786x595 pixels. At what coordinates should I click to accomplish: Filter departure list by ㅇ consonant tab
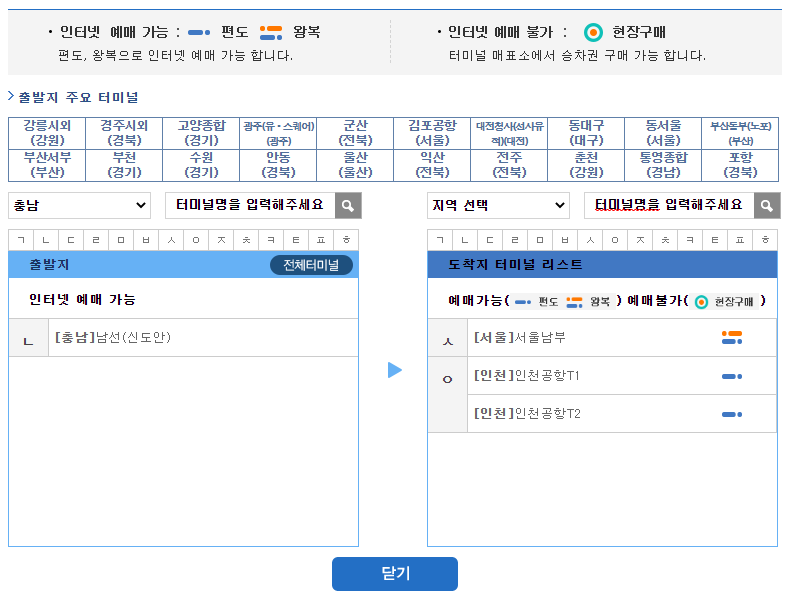[196, 240]
